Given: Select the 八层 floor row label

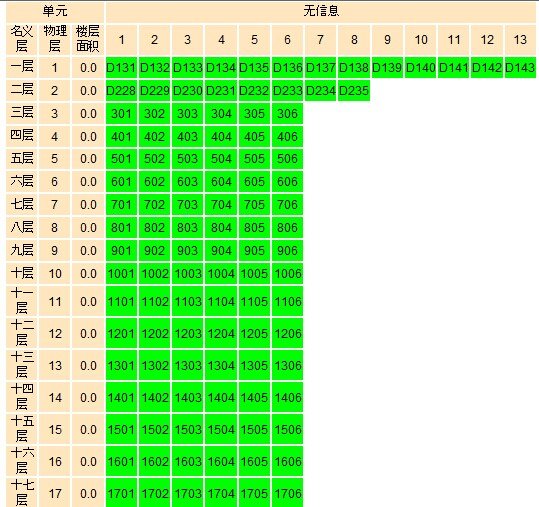Looking at the screenshot, I should click(x=22, y=227).
